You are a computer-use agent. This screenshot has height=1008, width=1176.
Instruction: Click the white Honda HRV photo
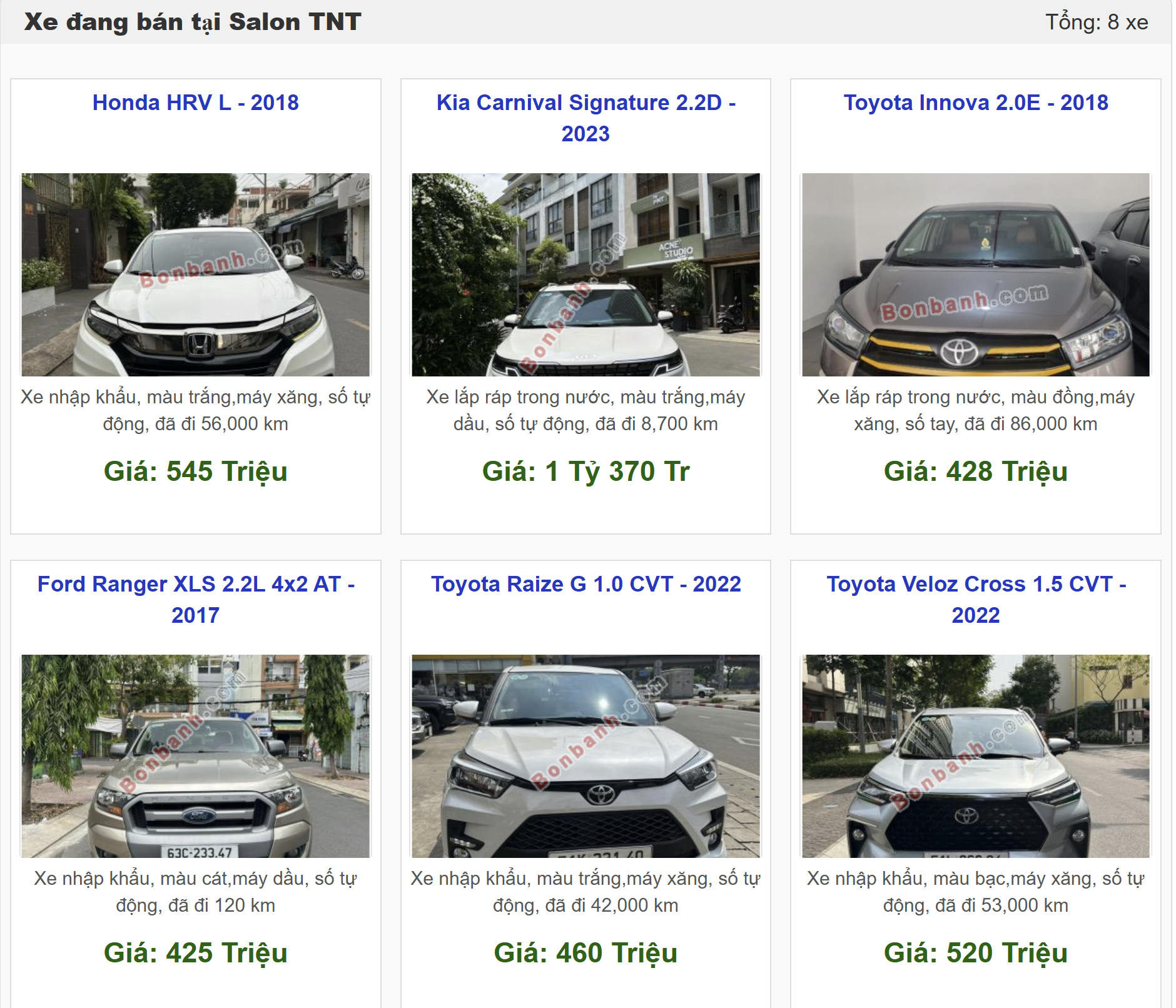195,275
